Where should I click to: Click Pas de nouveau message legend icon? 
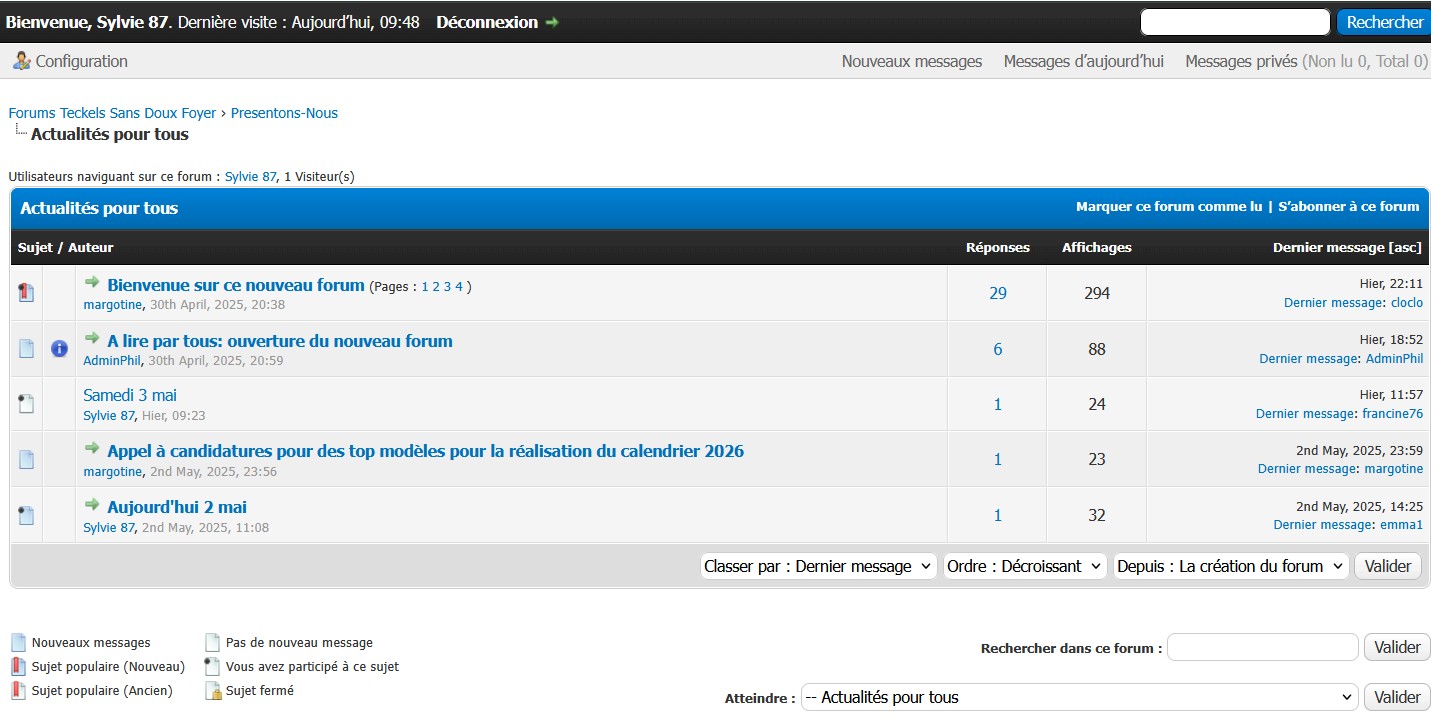coord(212,643)
